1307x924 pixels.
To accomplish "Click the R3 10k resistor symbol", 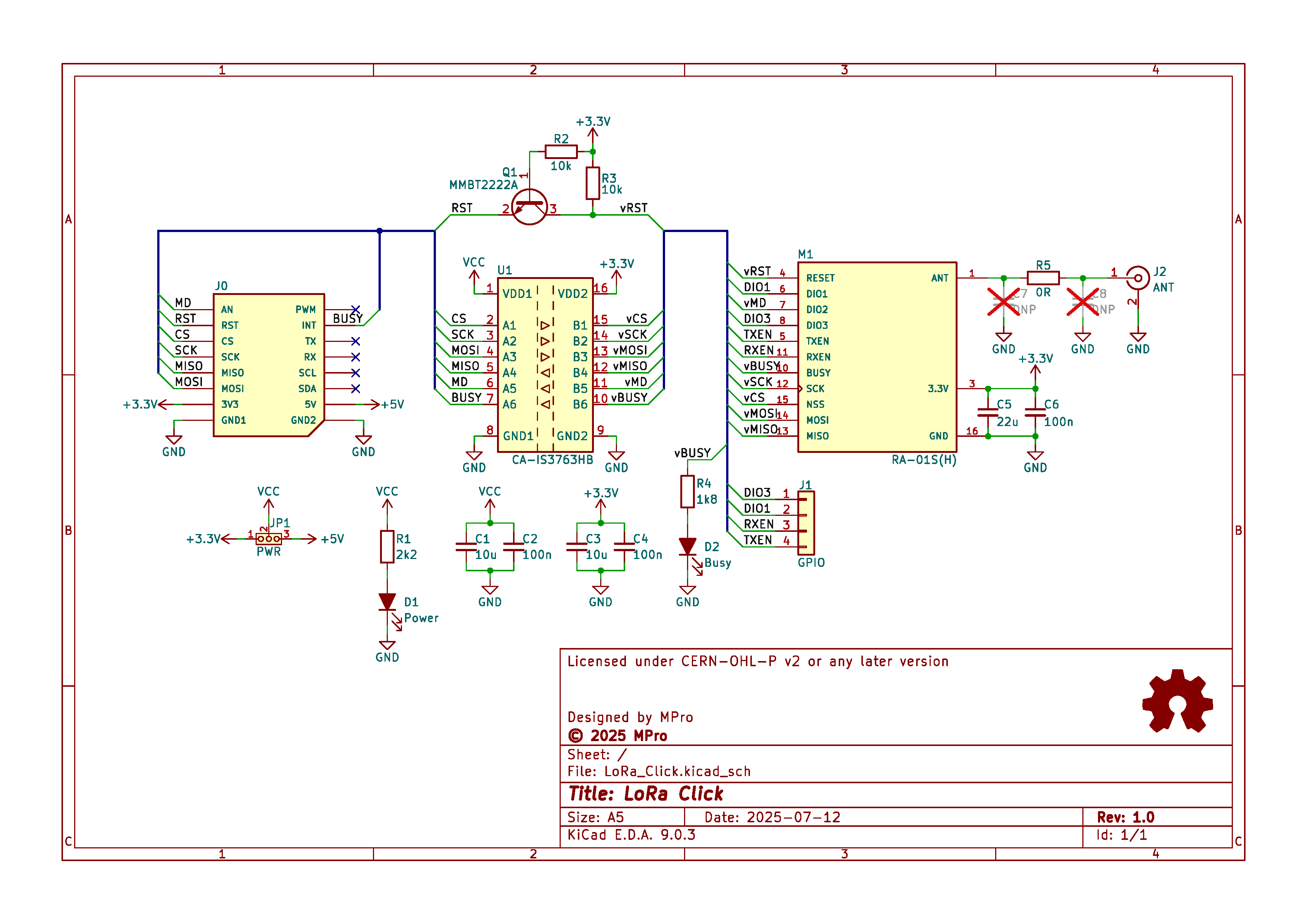I will pos(593,183).
